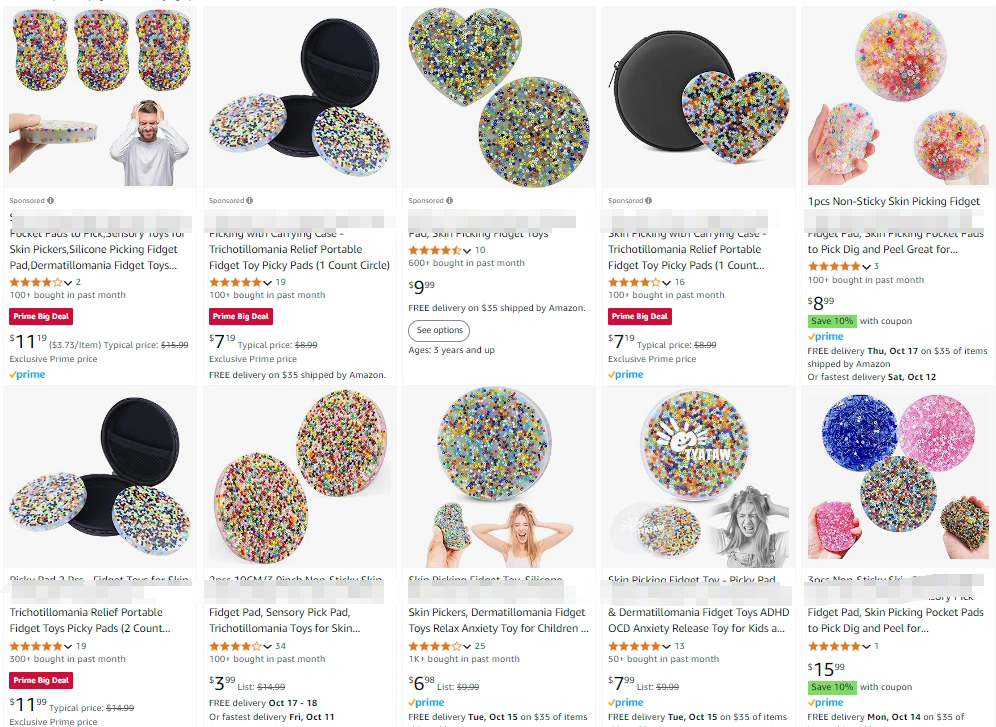Open the 16 reviews count link

(680, 282)
